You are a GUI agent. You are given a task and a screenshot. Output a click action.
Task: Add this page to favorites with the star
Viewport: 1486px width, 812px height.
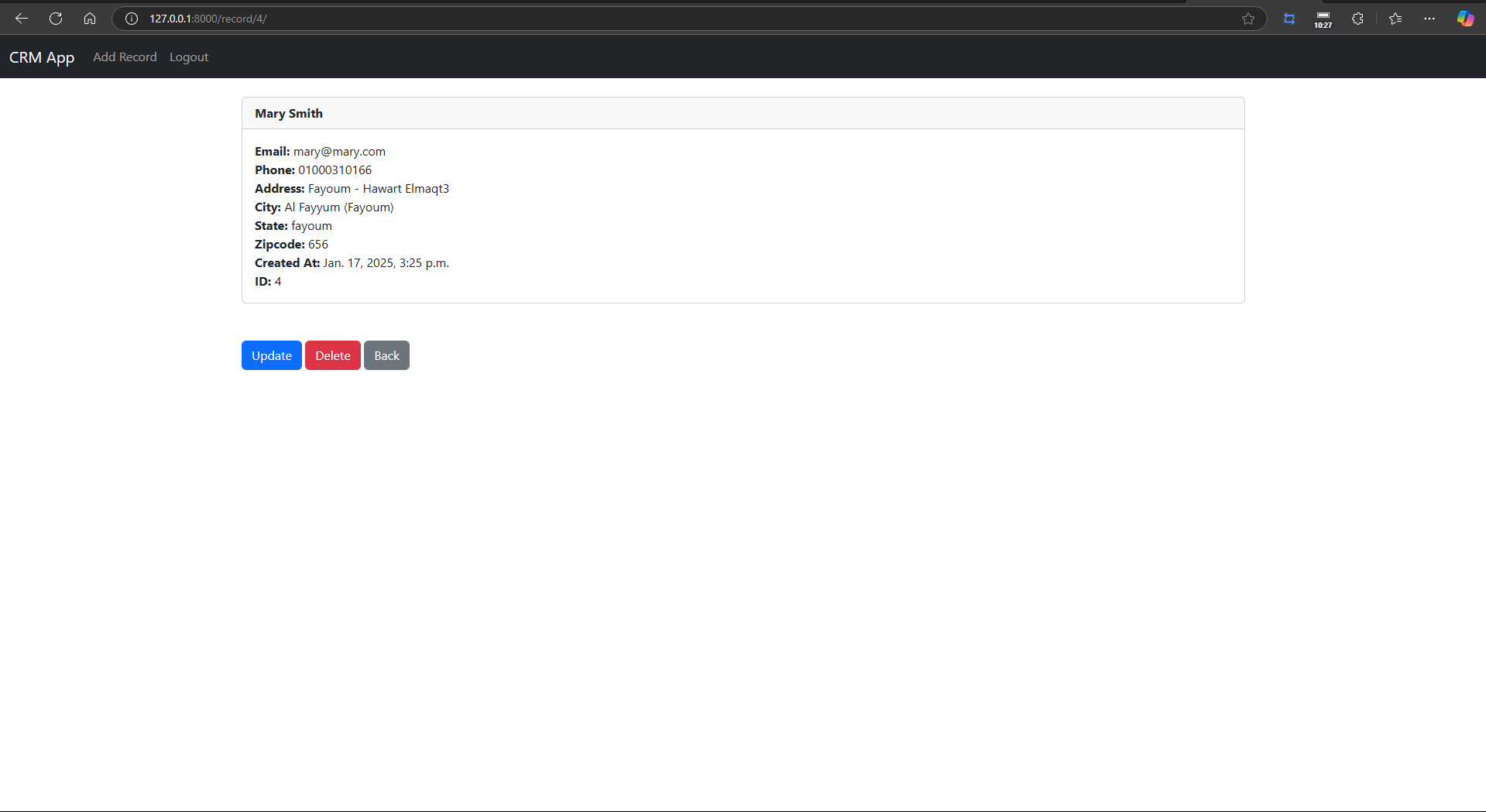click(1248, 19)
